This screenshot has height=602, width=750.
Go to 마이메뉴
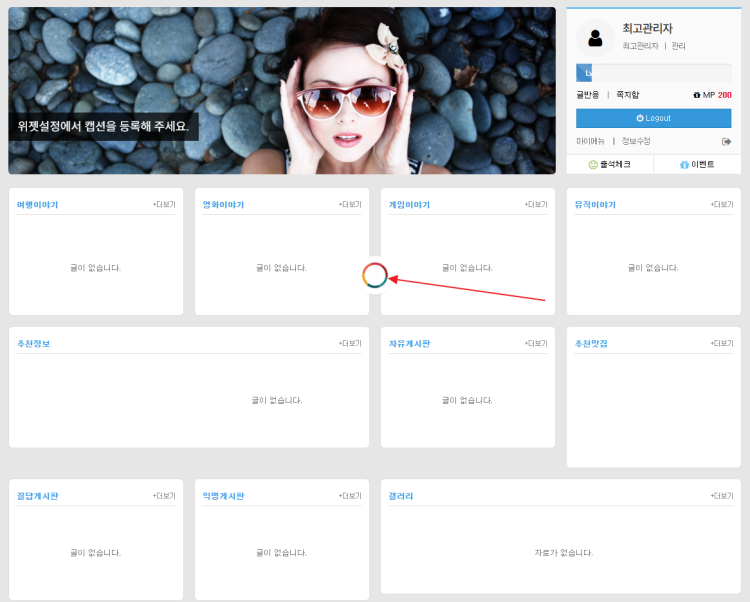590,141
